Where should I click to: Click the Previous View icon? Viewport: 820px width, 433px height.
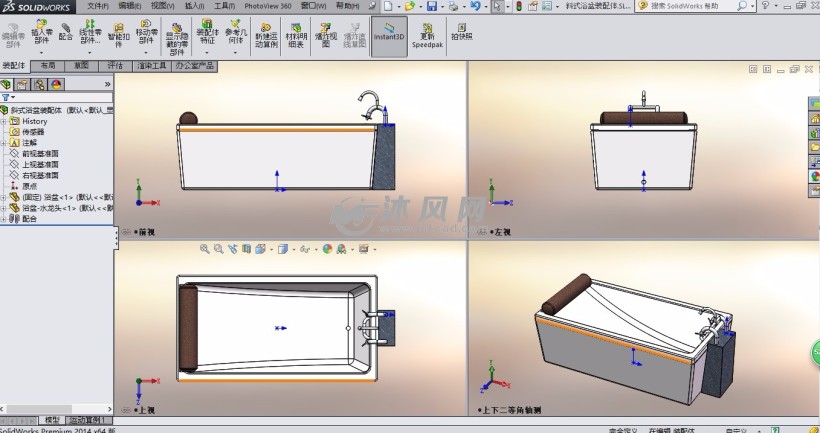tap(232, 249)
